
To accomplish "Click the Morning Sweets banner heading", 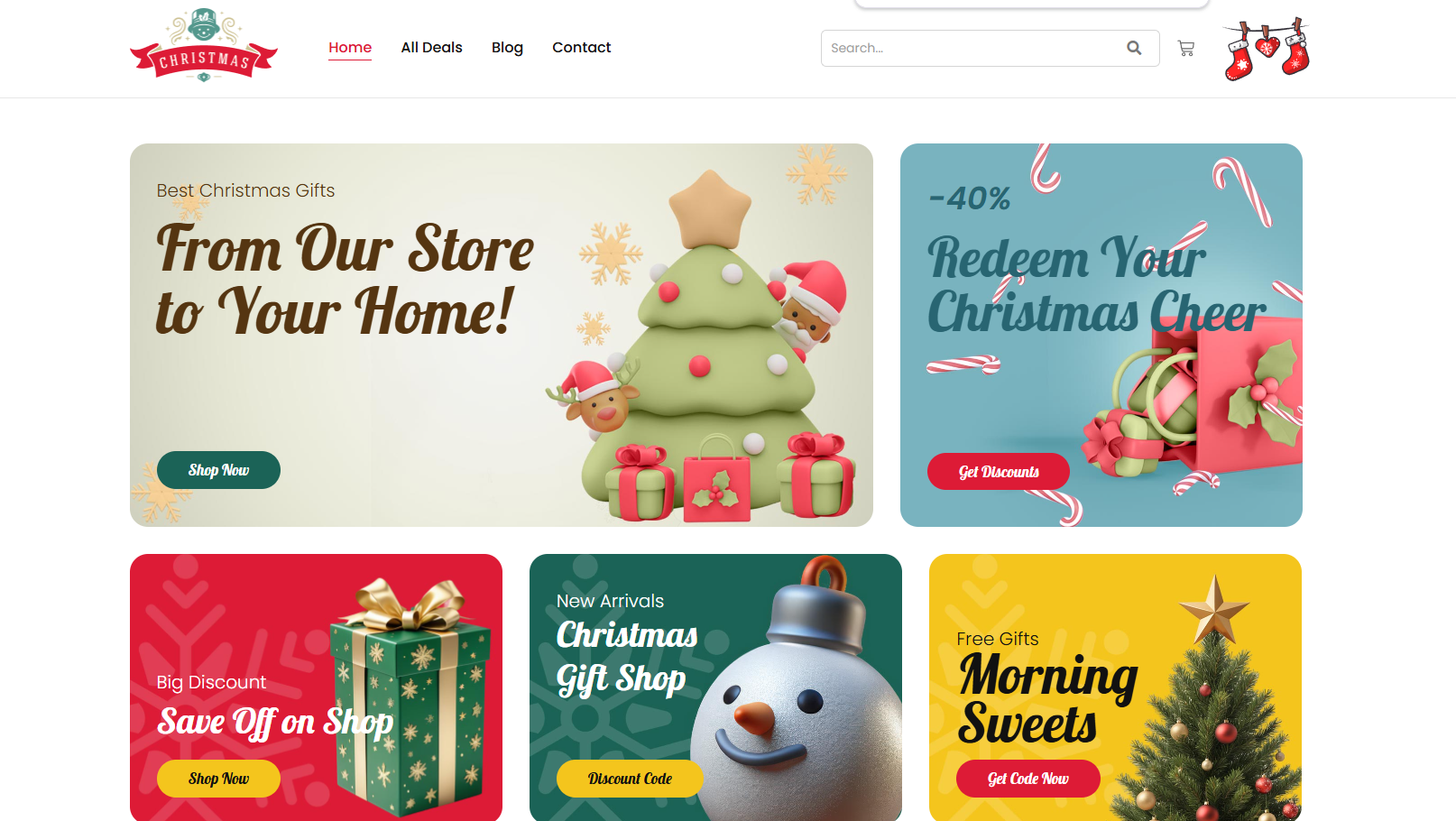I will [x=1047, y=698].
